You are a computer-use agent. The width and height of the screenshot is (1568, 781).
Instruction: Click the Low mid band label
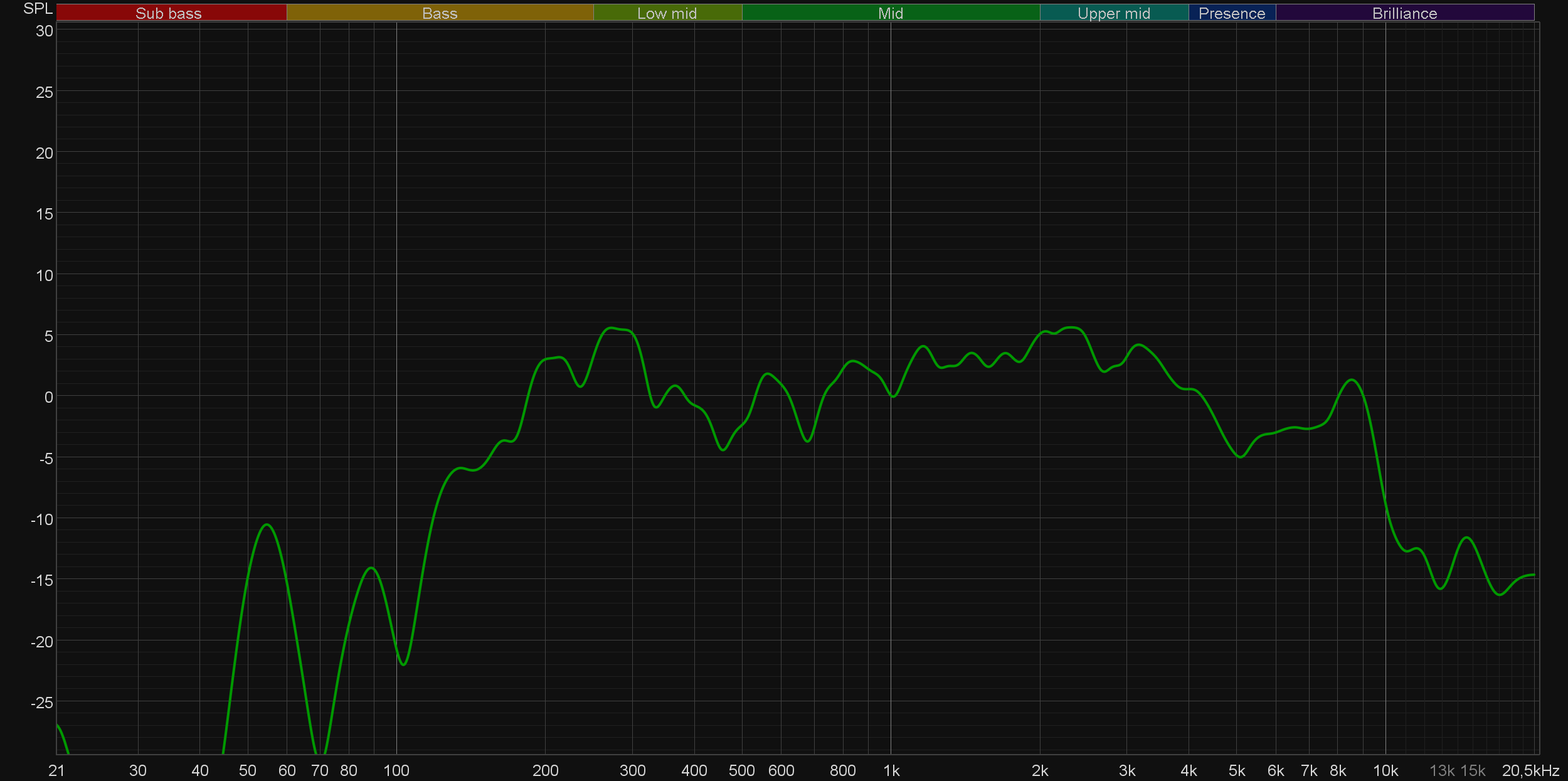tap(667, 13)
